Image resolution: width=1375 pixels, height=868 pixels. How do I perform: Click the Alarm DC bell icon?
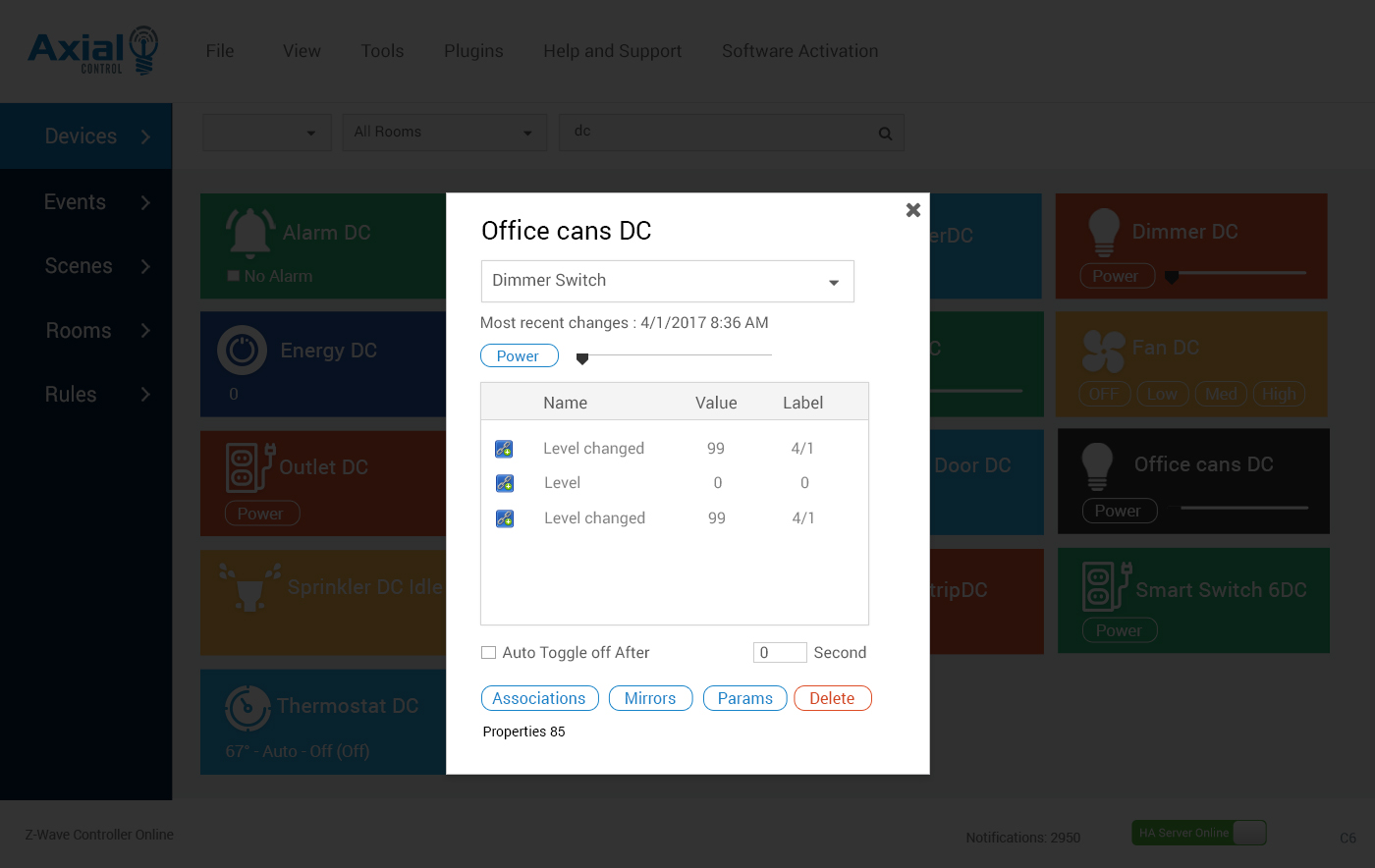249,232
